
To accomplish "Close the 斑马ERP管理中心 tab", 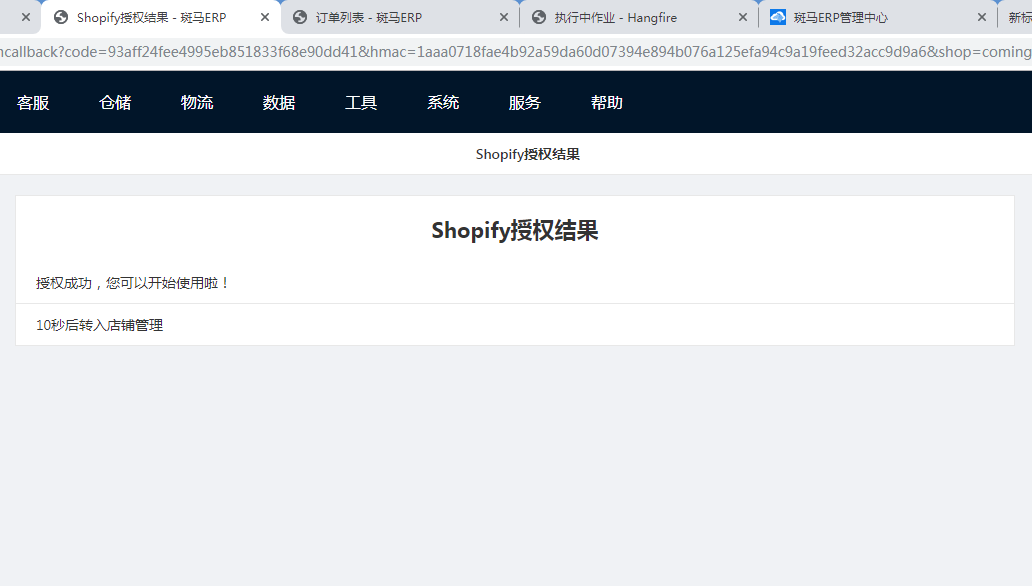I will point(982,17).
